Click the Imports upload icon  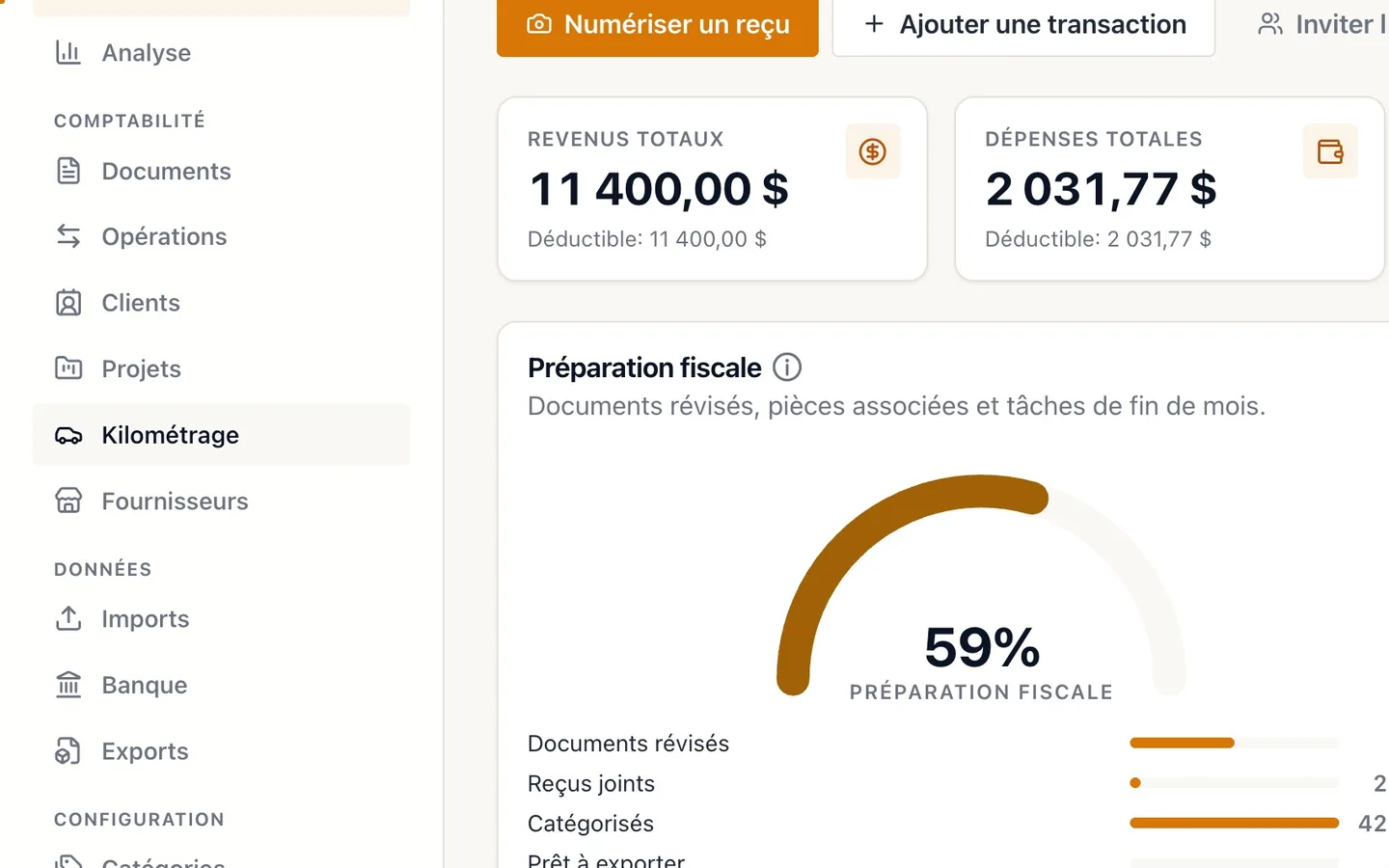click(x=68, y=619)
